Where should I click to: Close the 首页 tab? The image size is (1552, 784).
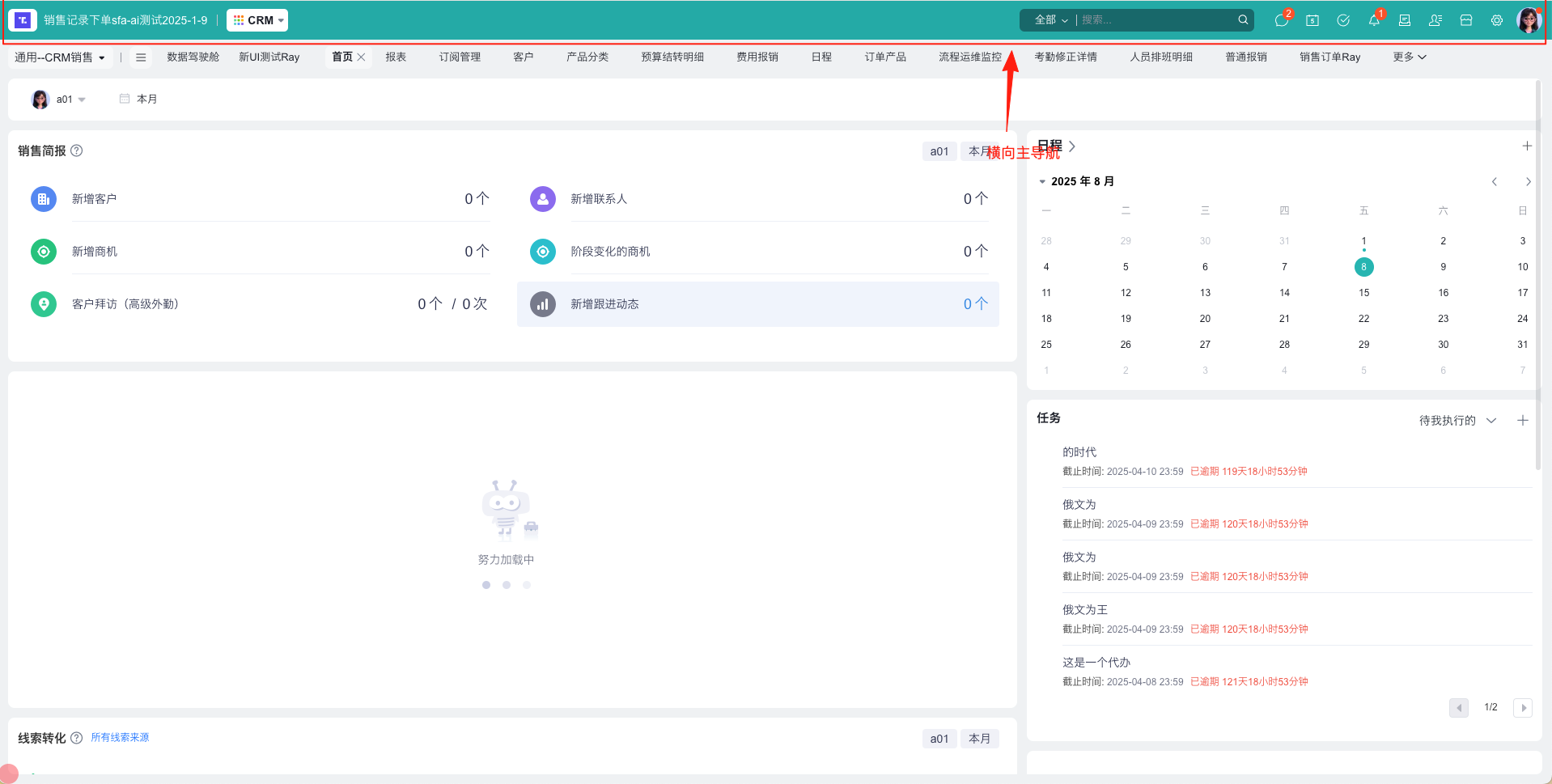click(362, 57)
